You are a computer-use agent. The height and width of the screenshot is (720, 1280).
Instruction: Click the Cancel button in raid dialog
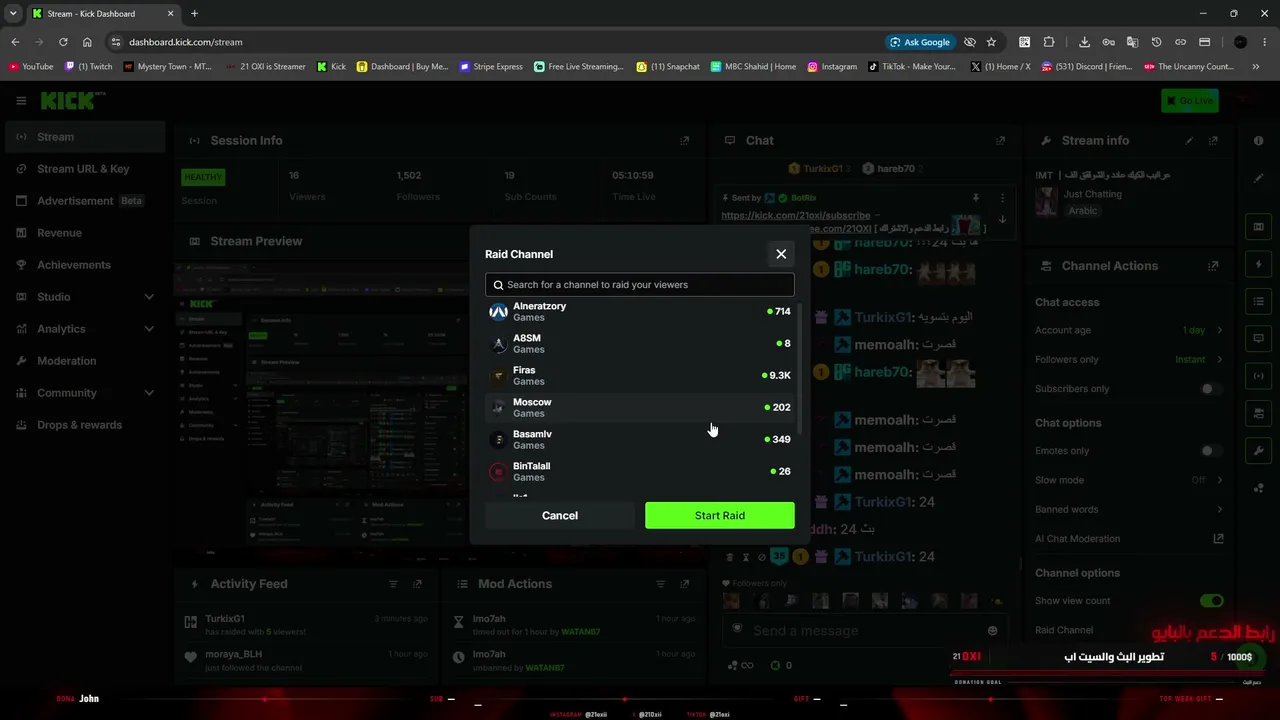560,516
